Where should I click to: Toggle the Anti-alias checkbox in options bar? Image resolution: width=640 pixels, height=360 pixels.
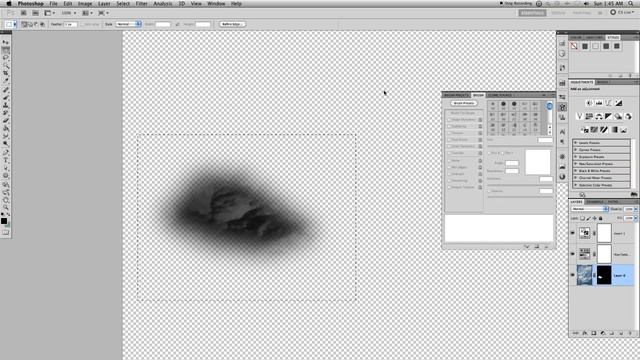pyautogui.click(x=82, y=24)
